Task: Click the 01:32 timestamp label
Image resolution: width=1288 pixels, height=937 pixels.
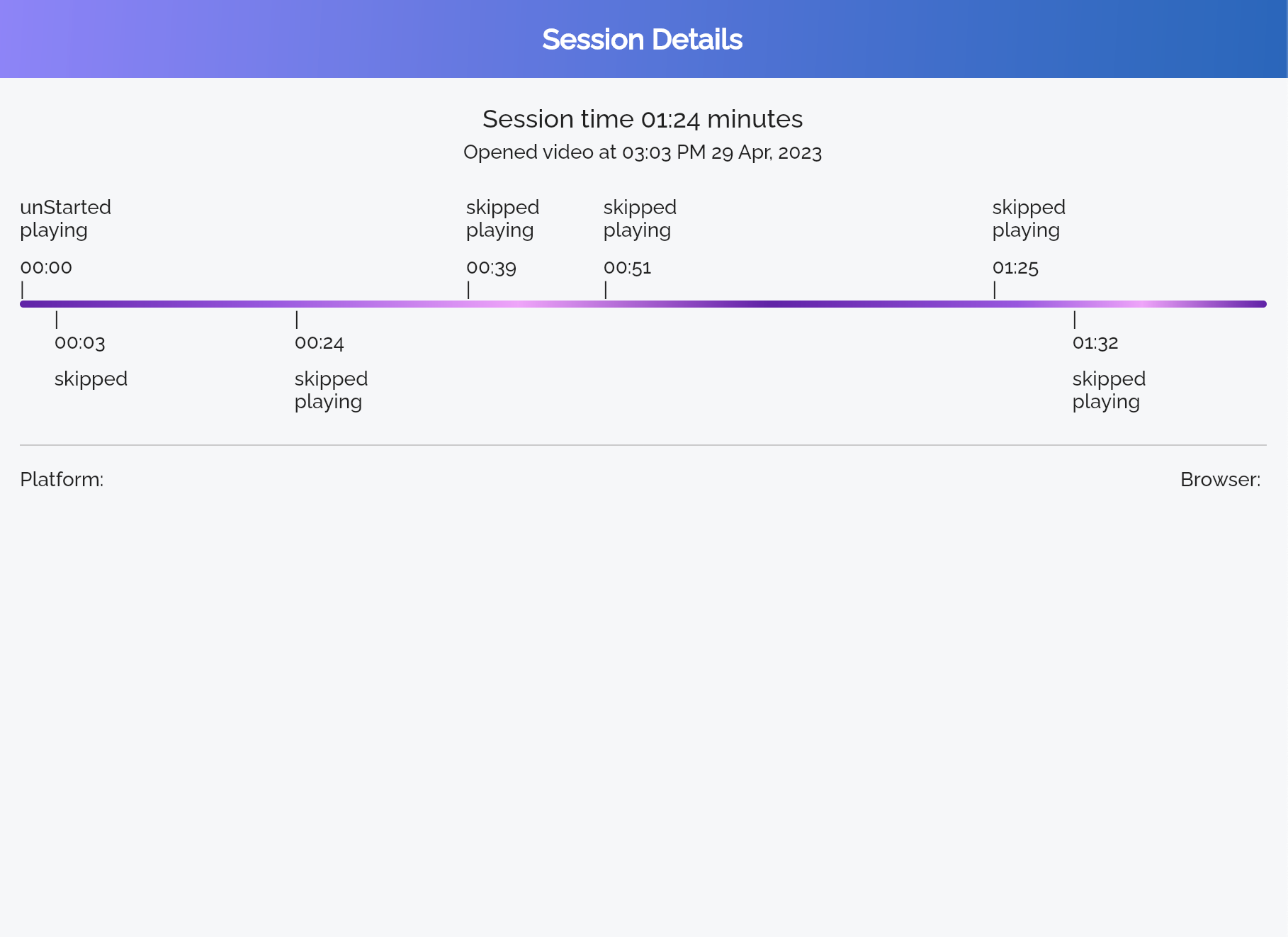Action: pos(1095,342)
